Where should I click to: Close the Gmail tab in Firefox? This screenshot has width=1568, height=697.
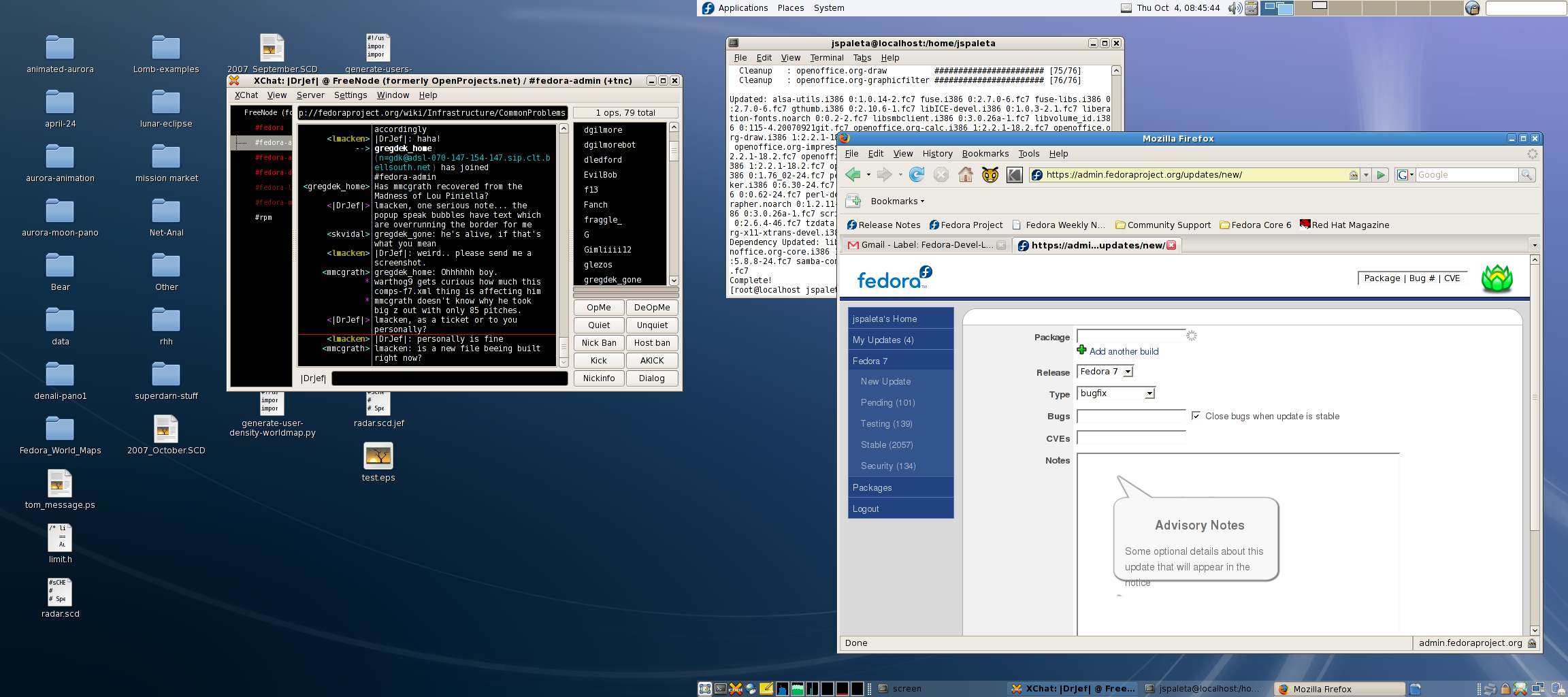(1001, 245)
